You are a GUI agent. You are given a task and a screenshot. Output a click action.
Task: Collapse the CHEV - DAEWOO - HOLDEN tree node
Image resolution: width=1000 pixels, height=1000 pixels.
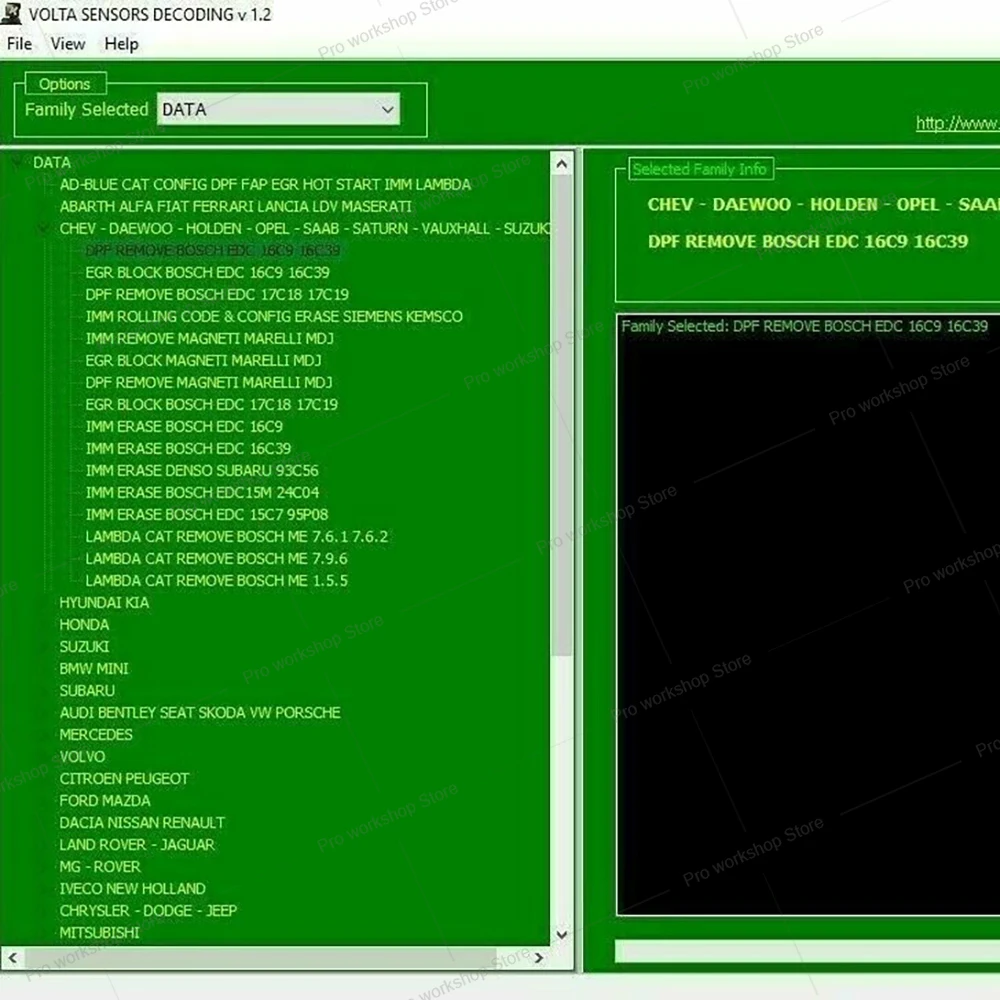[x=43, y=228]
